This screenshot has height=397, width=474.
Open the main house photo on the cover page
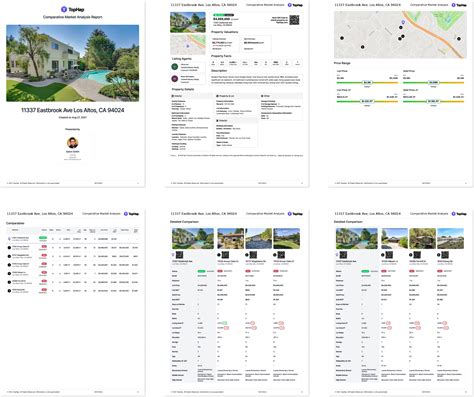tap(73, 63)
